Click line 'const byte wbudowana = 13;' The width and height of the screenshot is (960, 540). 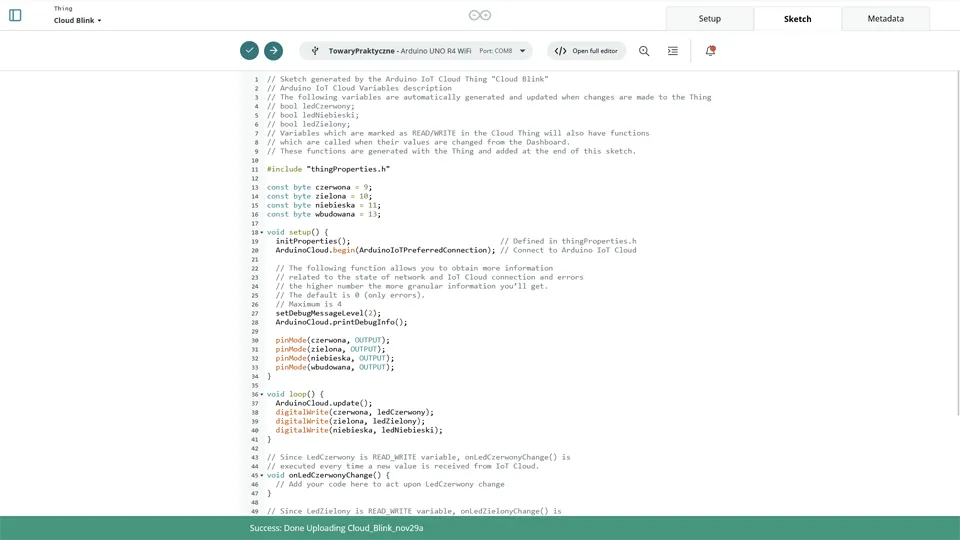[323, 214]
